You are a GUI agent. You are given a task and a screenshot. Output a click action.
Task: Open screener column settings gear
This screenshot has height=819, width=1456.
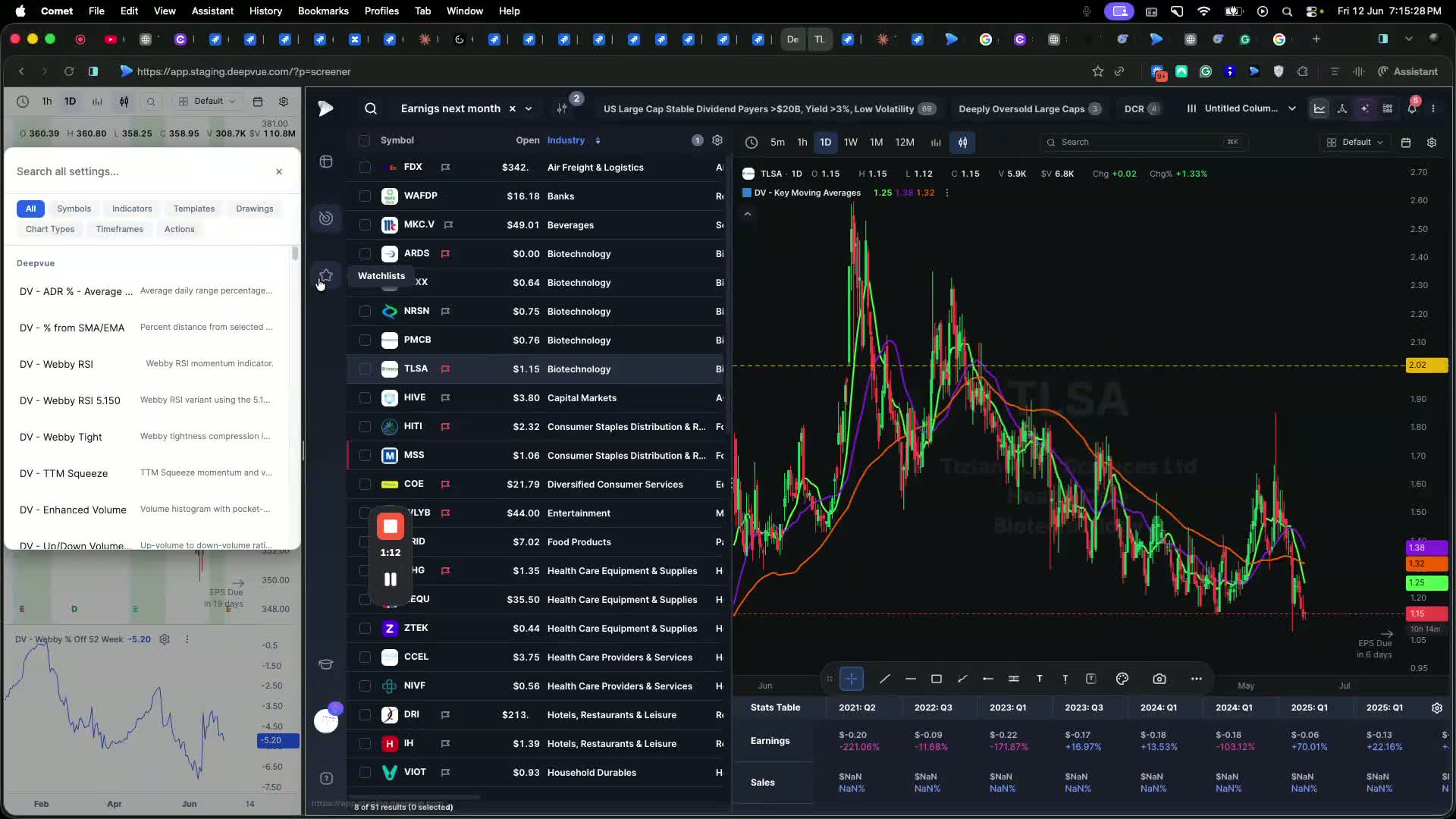[x=717, y=140]
